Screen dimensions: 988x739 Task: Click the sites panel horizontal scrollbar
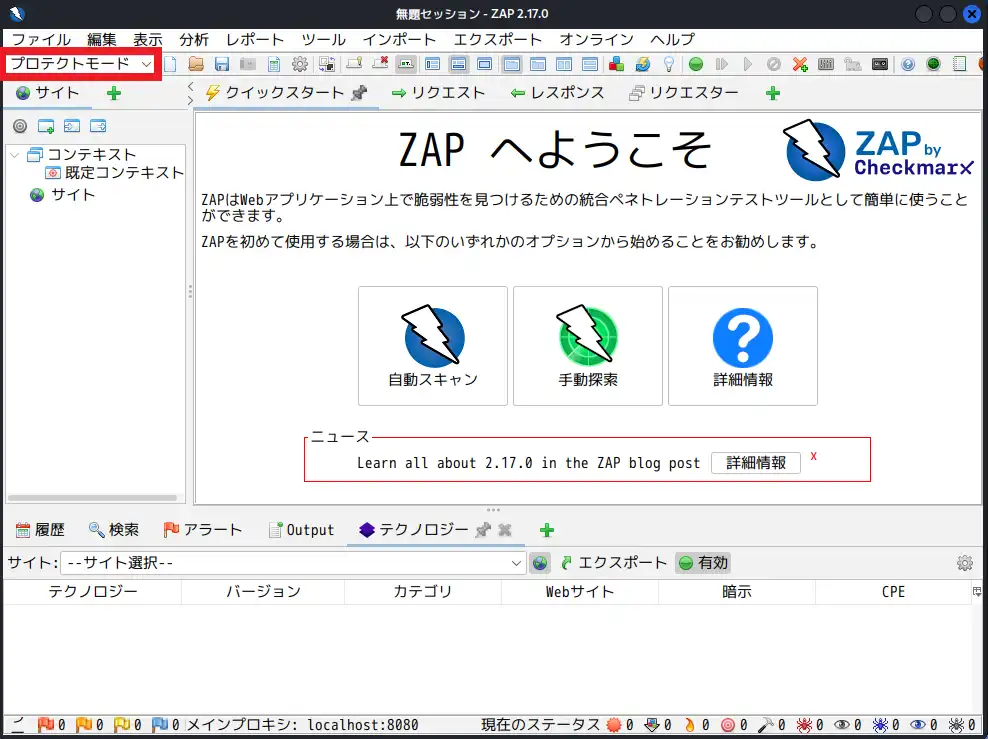pyautogui.click(x=90, y=497)
